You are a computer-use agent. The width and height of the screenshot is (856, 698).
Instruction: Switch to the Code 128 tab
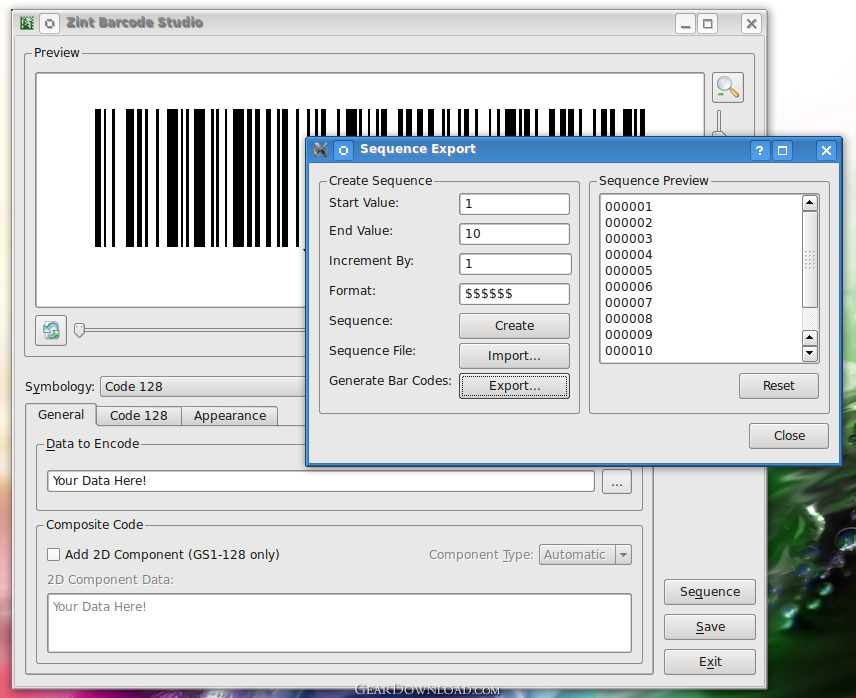[139, 416]
